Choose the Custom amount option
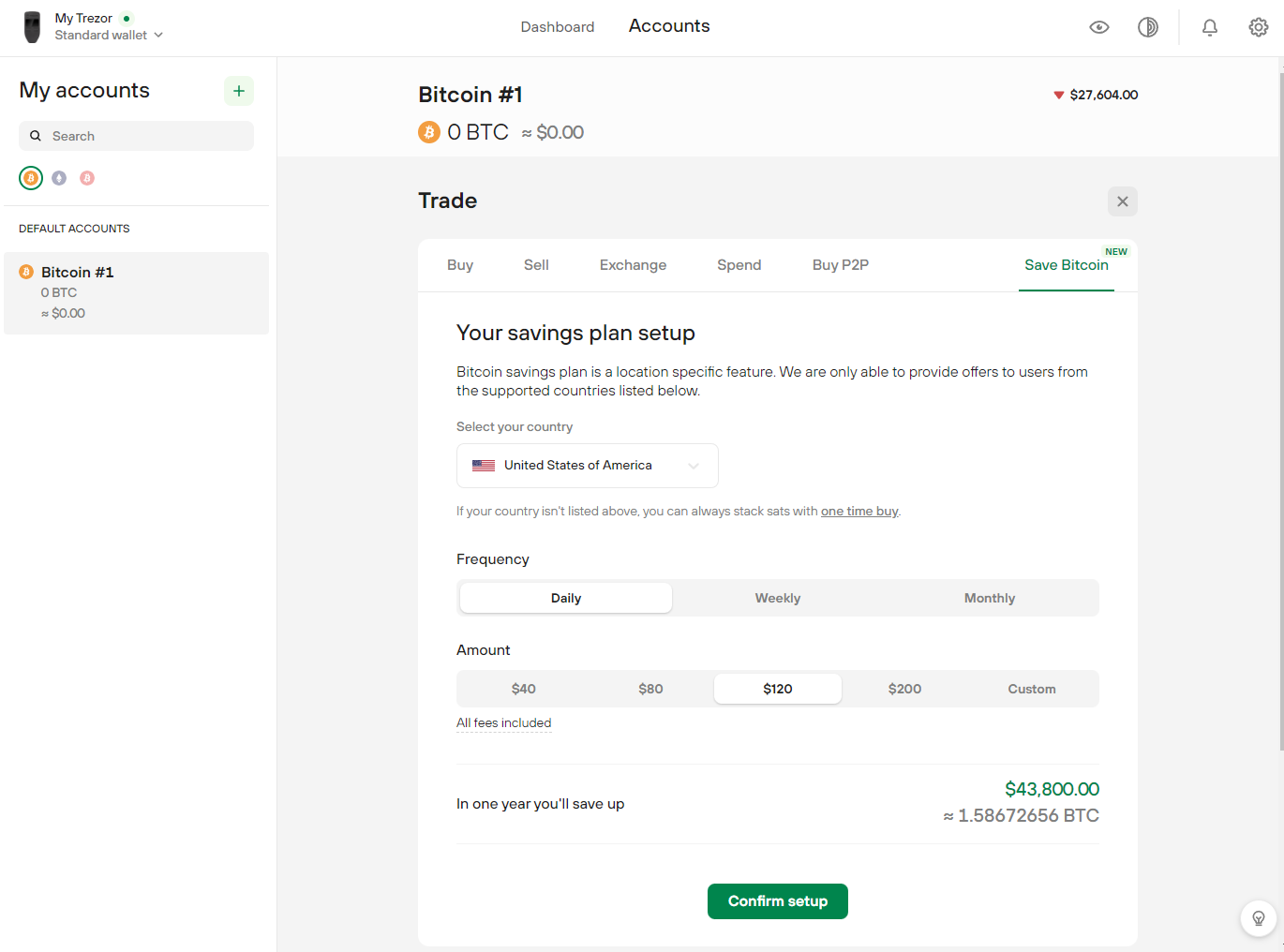The height and width of the screenshot is (952, 1284). [1032, 689]
